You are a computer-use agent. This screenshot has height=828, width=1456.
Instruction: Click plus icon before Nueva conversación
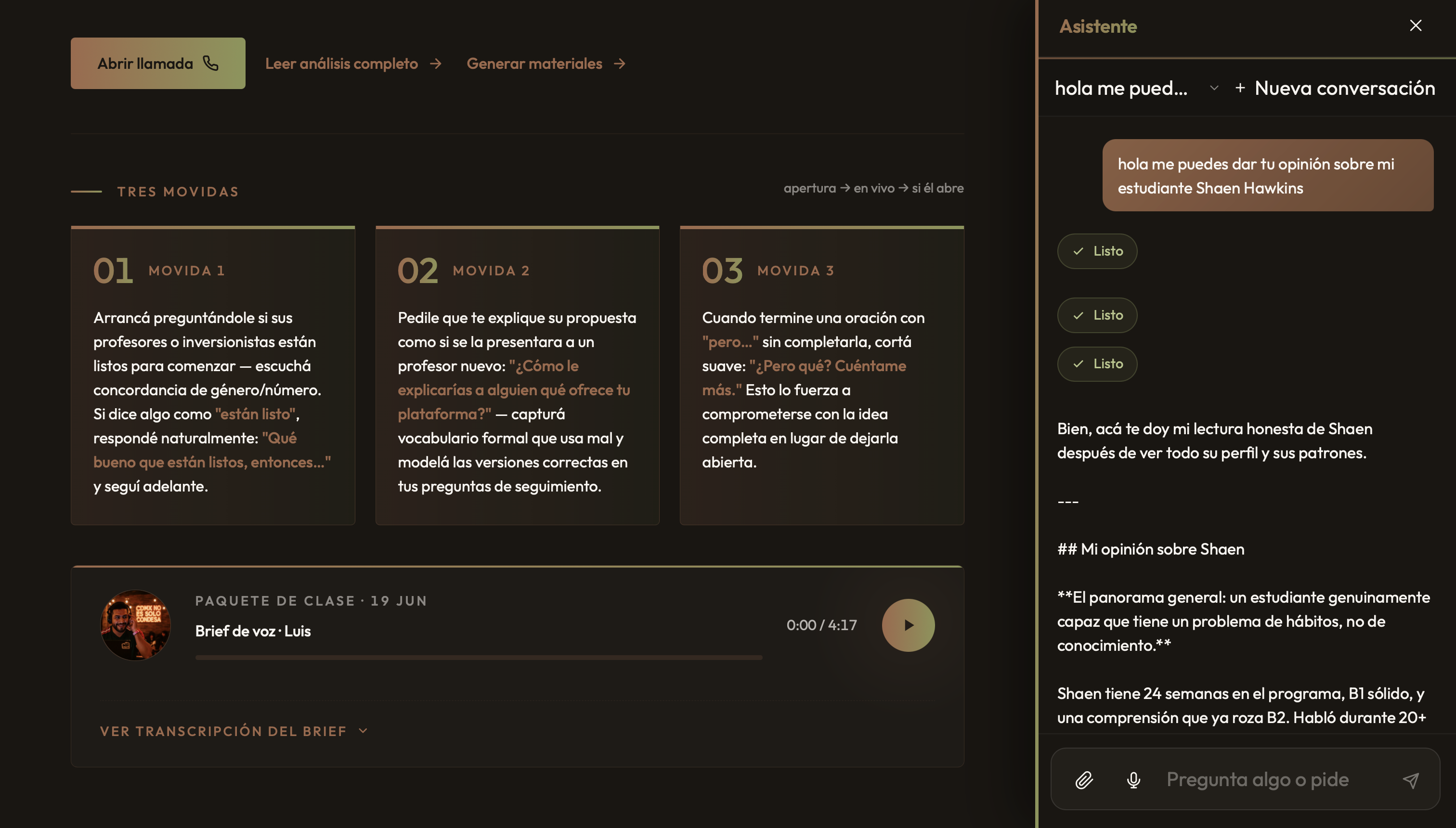pos(1240,88)
